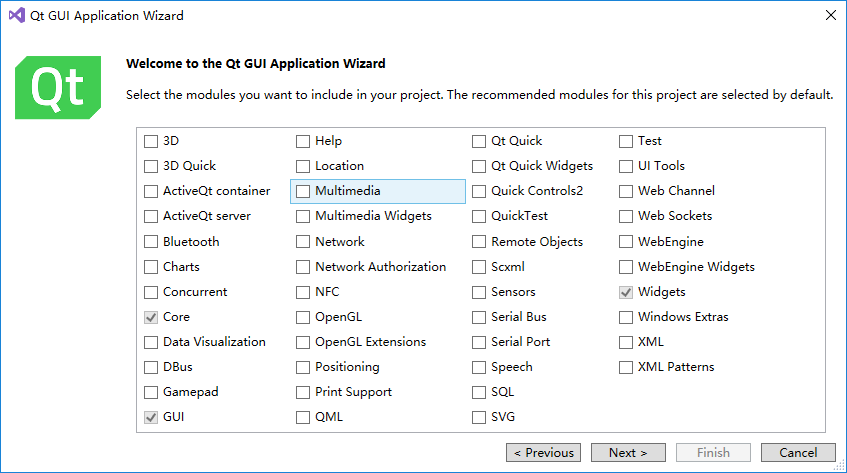This screenshot has width=847, height=473.
Task: Enable the SVG module checkbox
Action: (479, 417)
